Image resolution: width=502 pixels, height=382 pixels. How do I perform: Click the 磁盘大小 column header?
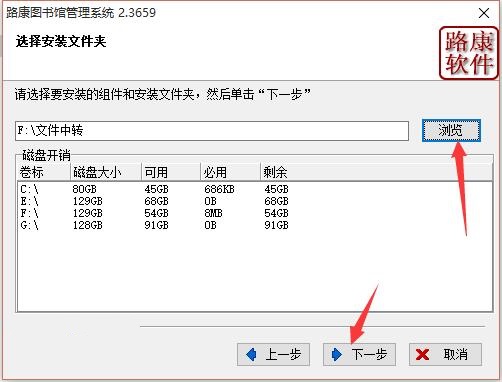(x=106, y=172)
